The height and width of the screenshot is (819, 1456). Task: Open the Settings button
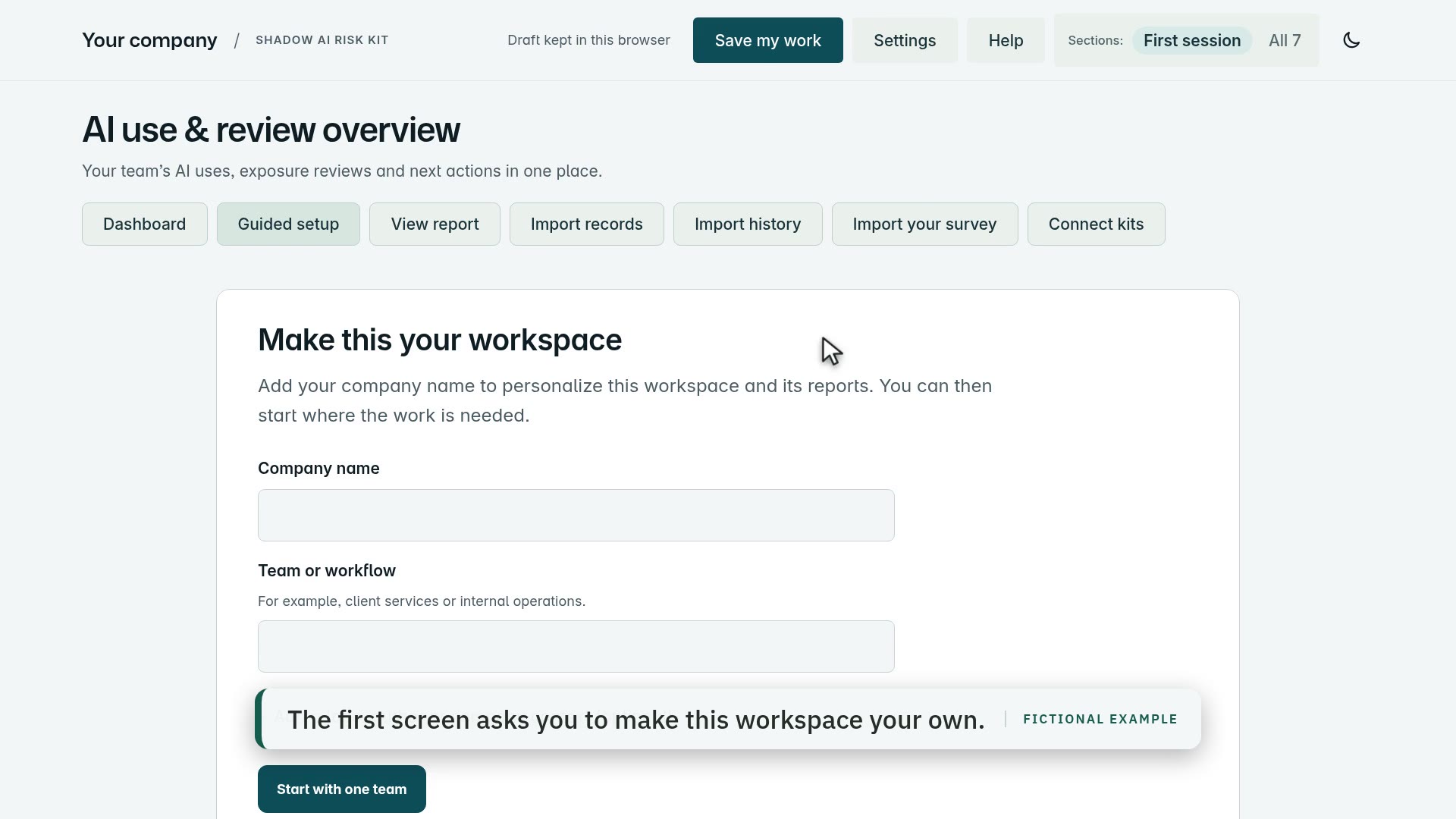(x=905, y=40)
